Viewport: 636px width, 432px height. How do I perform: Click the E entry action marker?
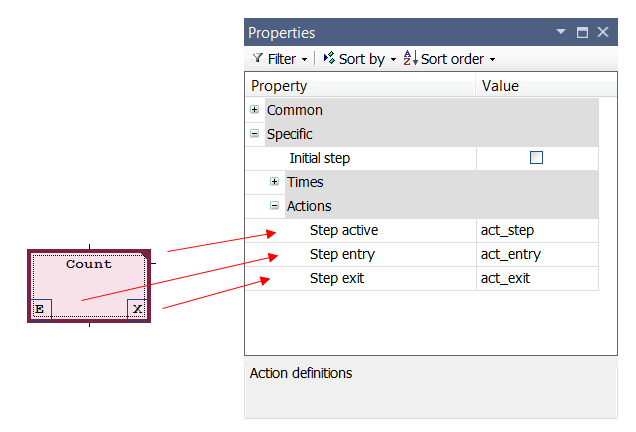pyautogui.click(x=41, y=309)
